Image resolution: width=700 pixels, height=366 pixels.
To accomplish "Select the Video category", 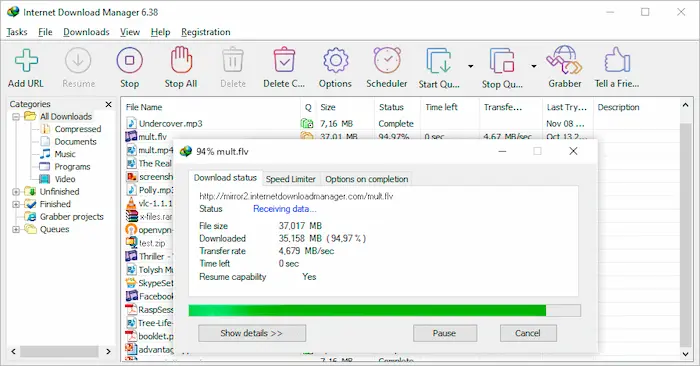I will tap(65, 179).
